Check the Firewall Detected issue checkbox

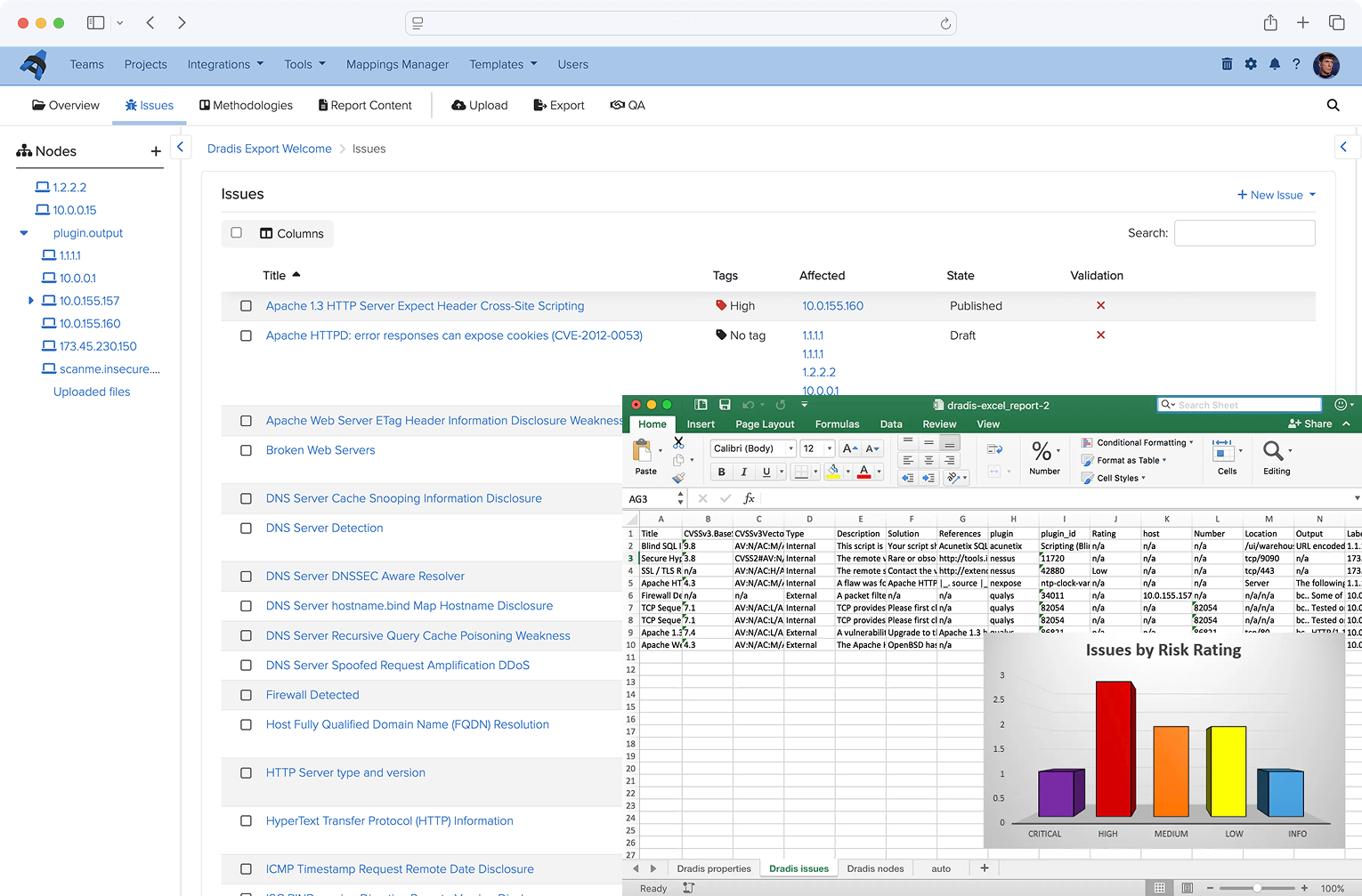click(x=246, y=695)
